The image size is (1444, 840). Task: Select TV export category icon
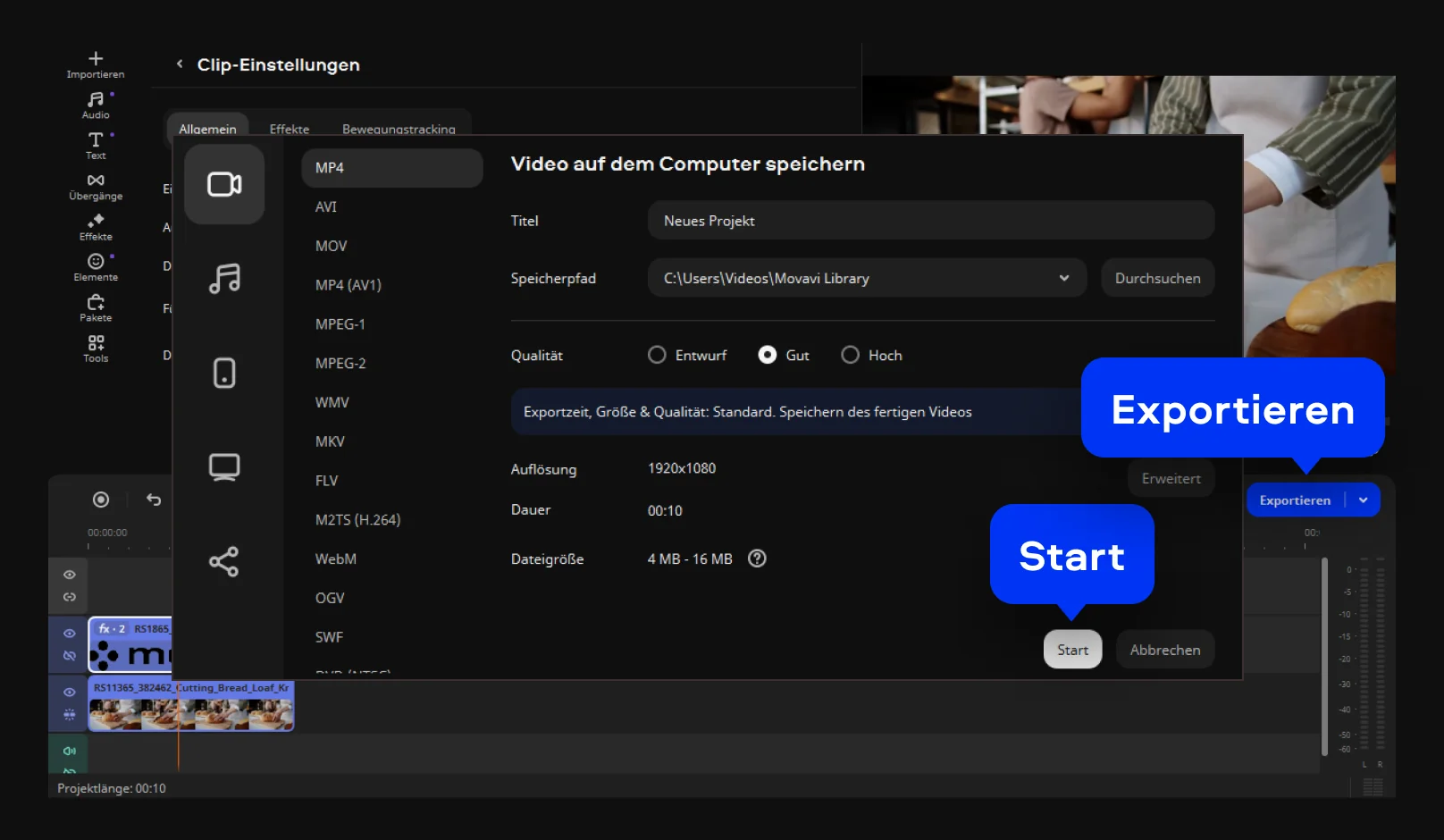[x=224, y=467]
